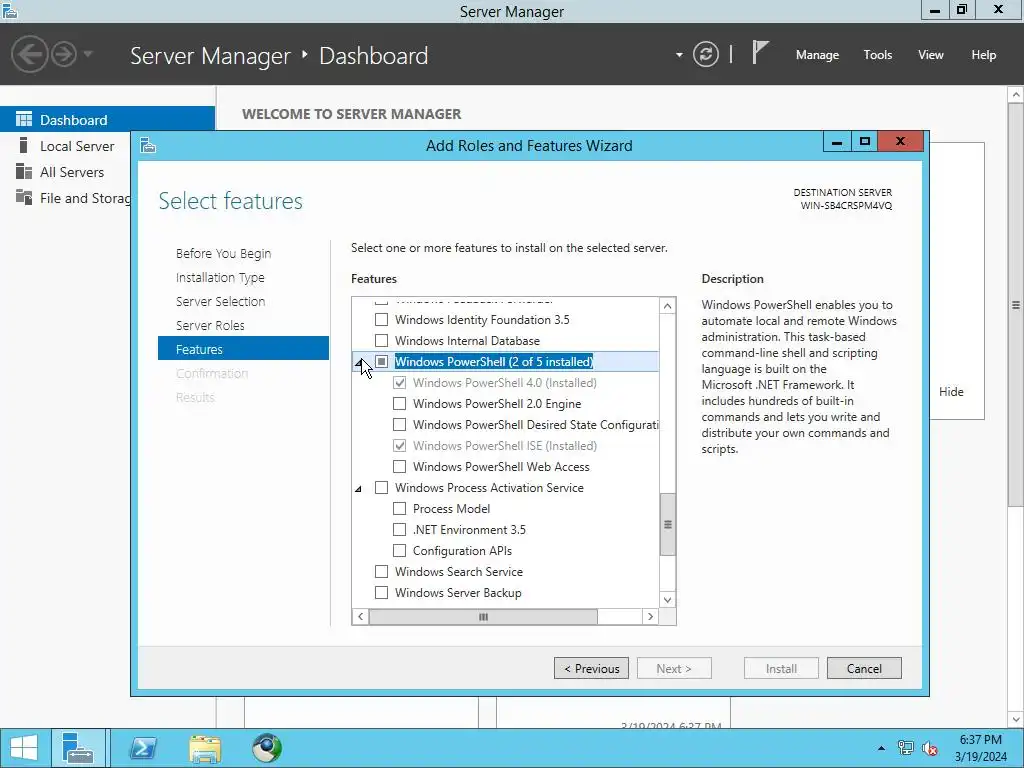Go to the Installation Type step
Screen dimensions: 1024x768
pos(220,278)
